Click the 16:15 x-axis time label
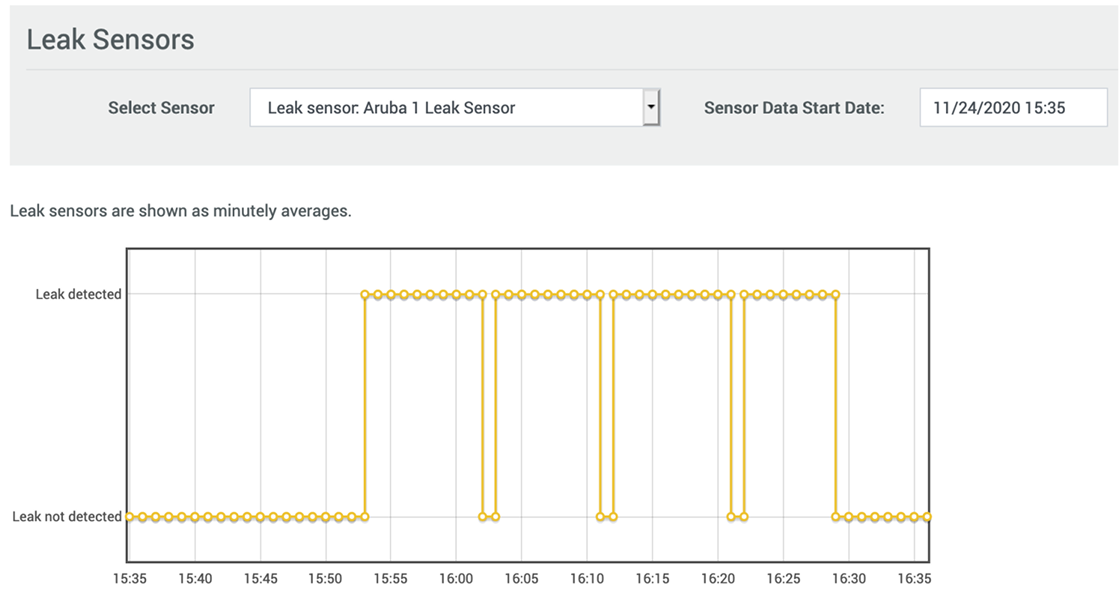This screenshot has width=1119, height=602. pyautogui.click(x=652, y=579)
